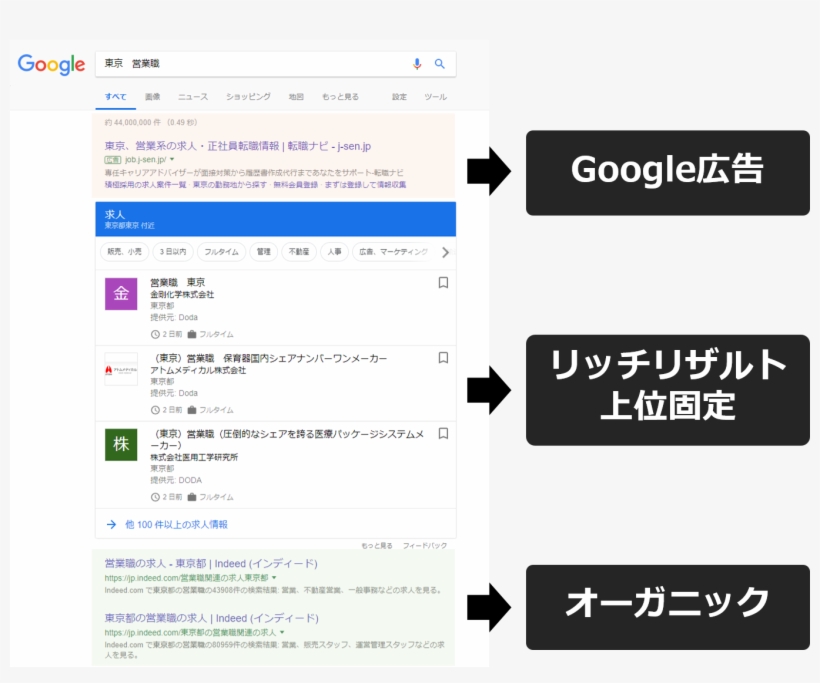
Task: Bookmark the 営業職 東京 job listing
Action: coord(442,282)
